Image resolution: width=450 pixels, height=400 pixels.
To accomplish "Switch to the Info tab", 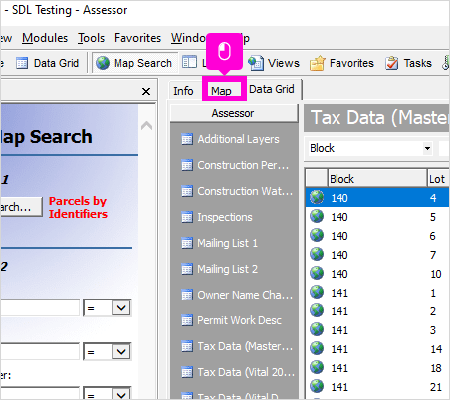I will coord(183,90).
